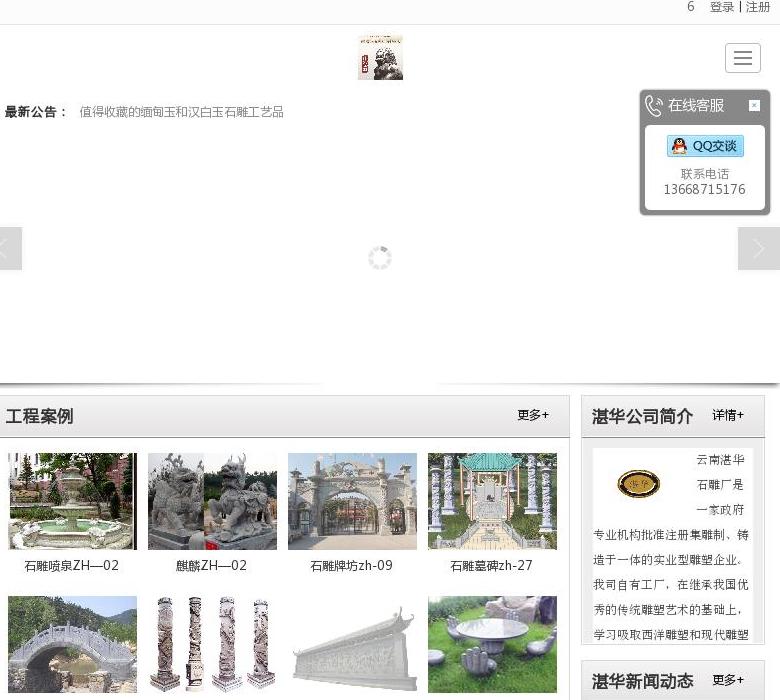Open the stone screen wall thumbnail
Viewport: 780px width, 700px height.
pyautogui.click(x=352, y=644)
